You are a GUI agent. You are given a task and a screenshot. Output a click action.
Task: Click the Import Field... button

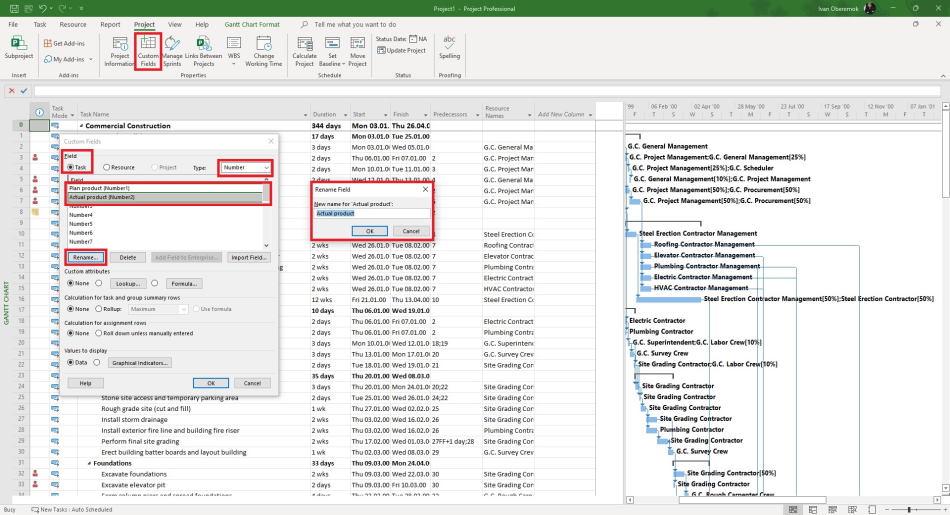pos(248,258)
